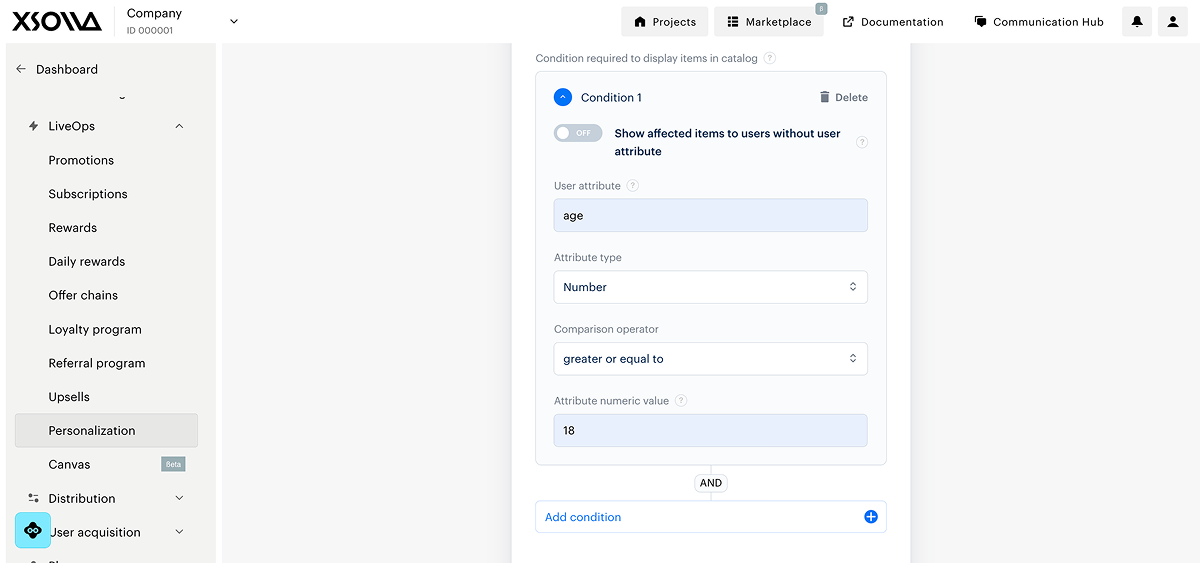The image size is (1200, 563).
Task: Collapse the Condition 1 section
Action: click(563, 97)
